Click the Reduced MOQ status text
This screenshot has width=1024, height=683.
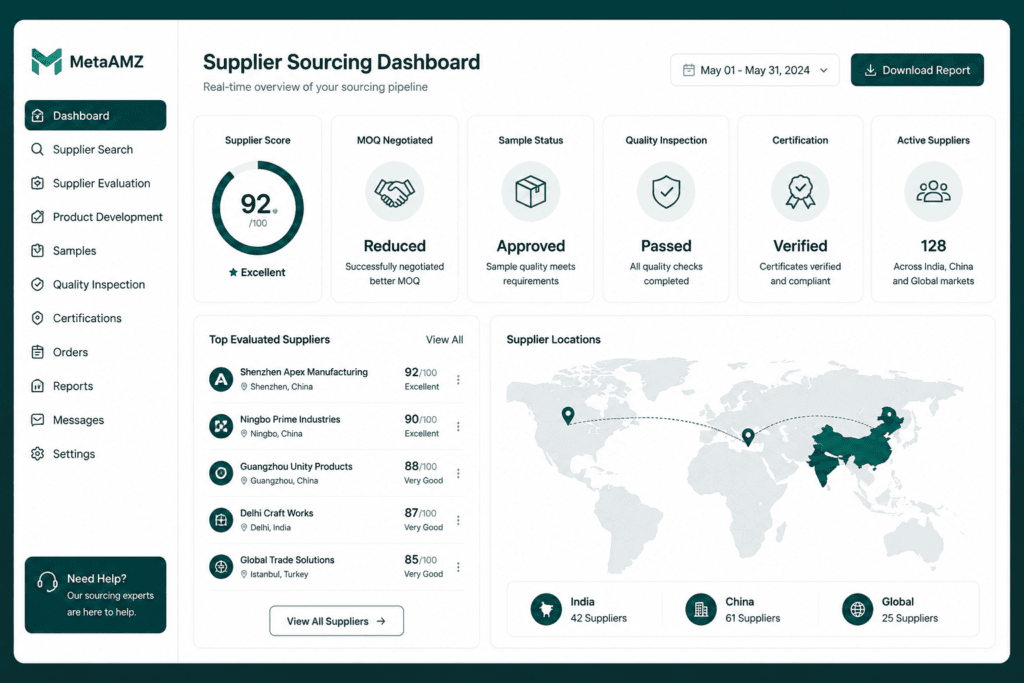coord(394,246)
